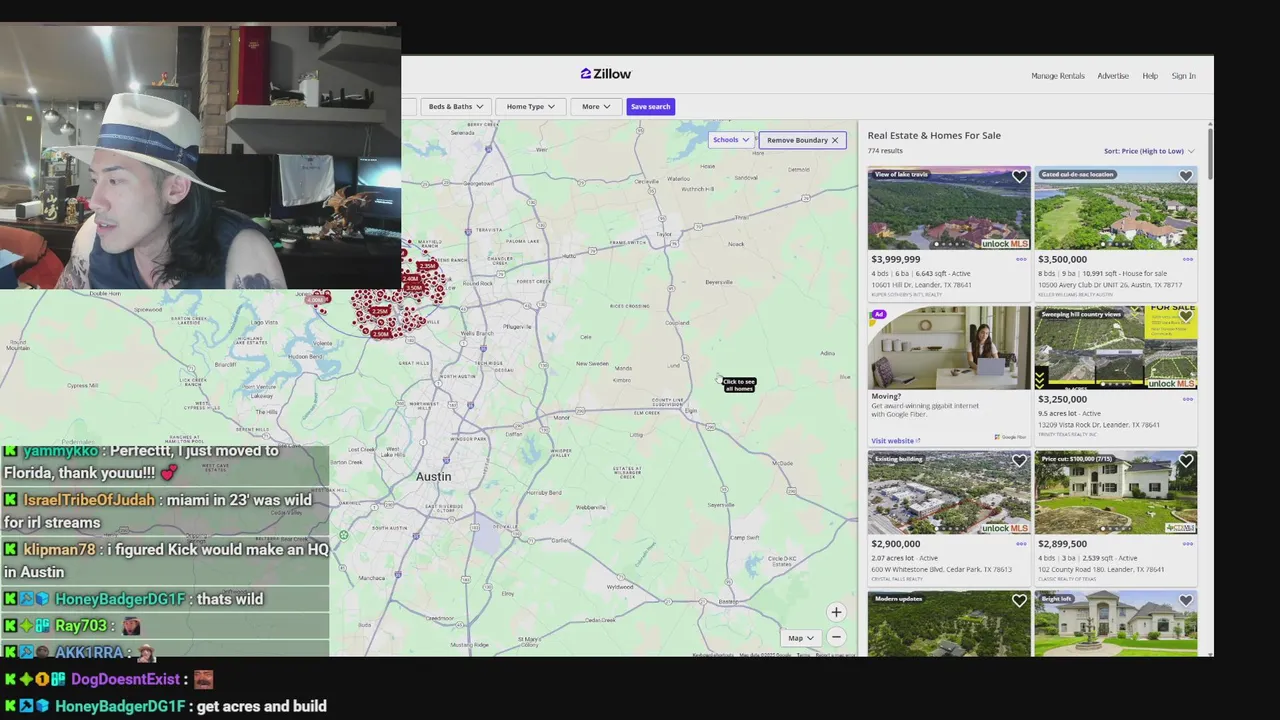Open address 600 W Whitestone Blvd link

tap(941, 569)
